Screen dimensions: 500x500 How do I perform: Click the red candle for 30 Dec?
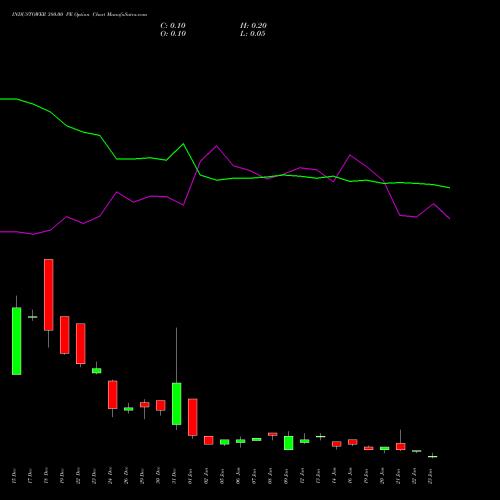click(161, 405)
